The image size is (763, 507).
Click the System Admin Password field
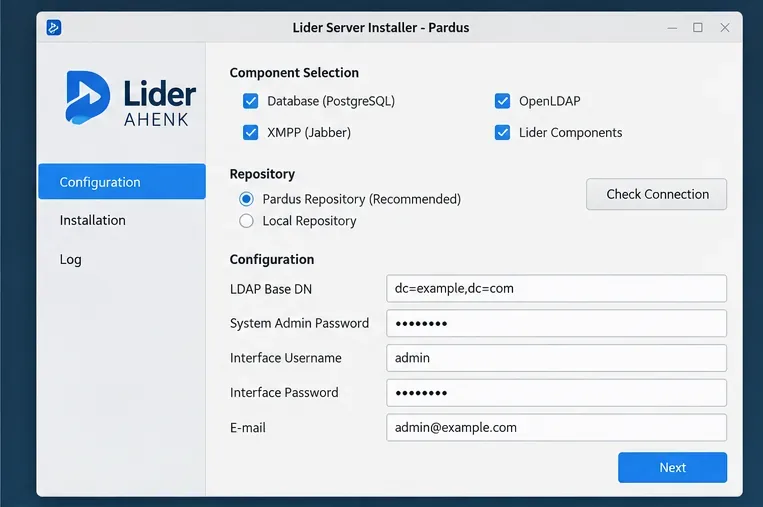556,323
